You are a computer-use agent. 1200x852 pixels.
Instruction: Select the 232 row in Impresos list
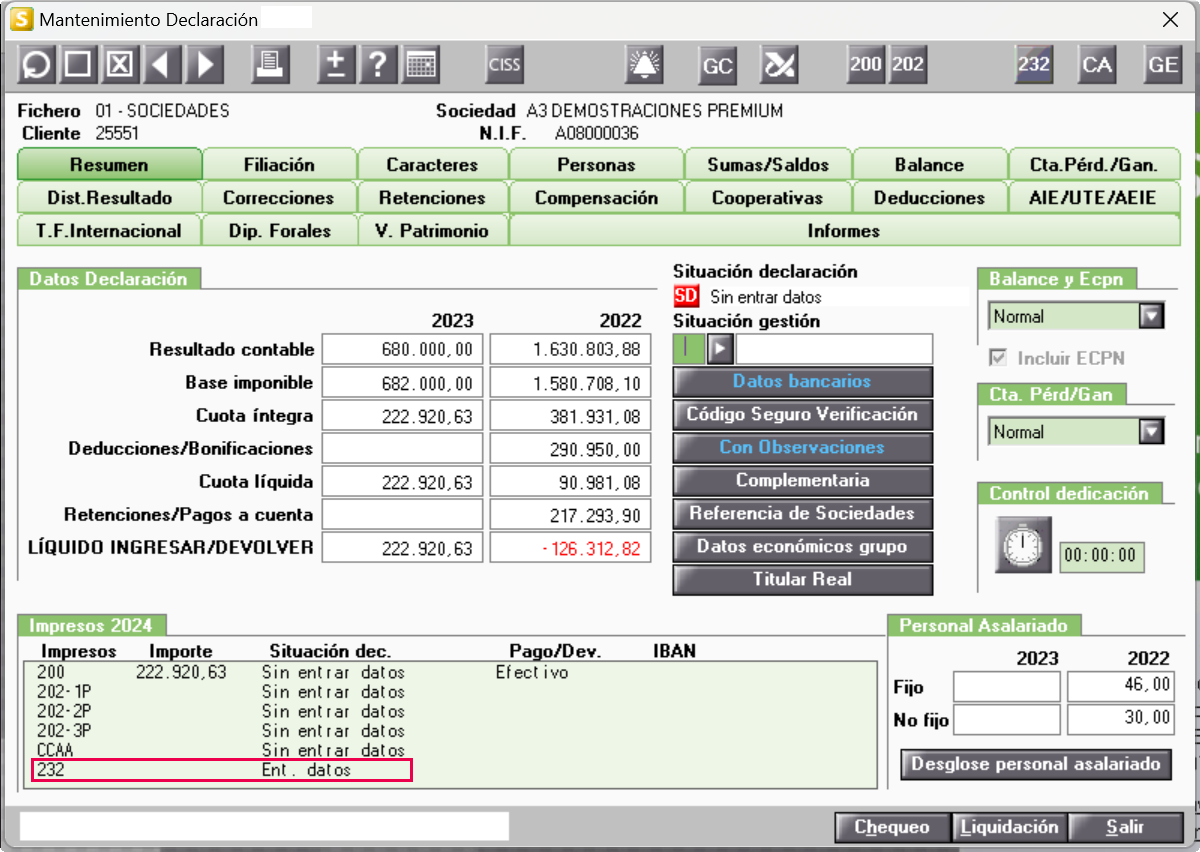point(221,770)
